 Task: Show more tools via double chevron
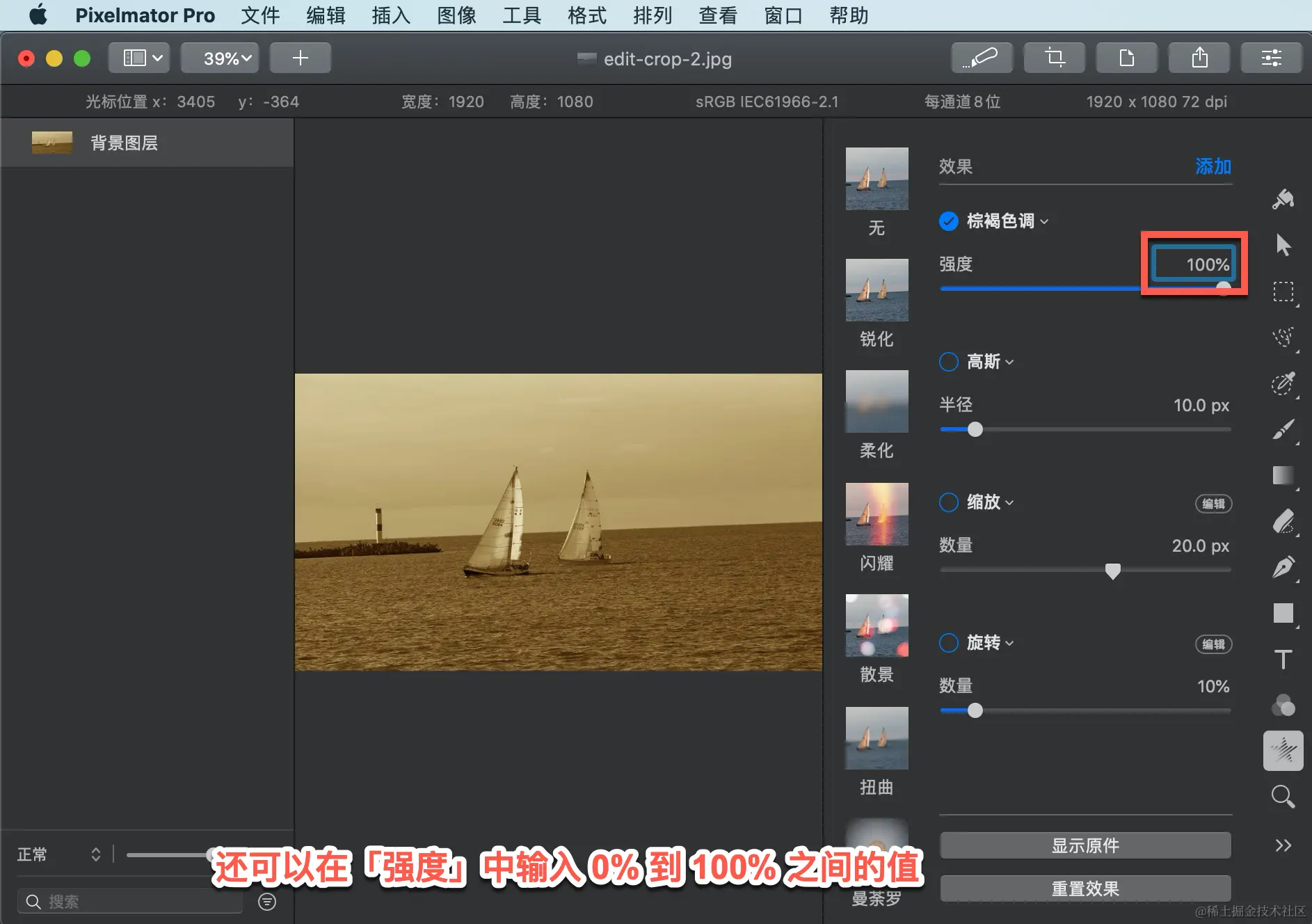click(1283, 845)
